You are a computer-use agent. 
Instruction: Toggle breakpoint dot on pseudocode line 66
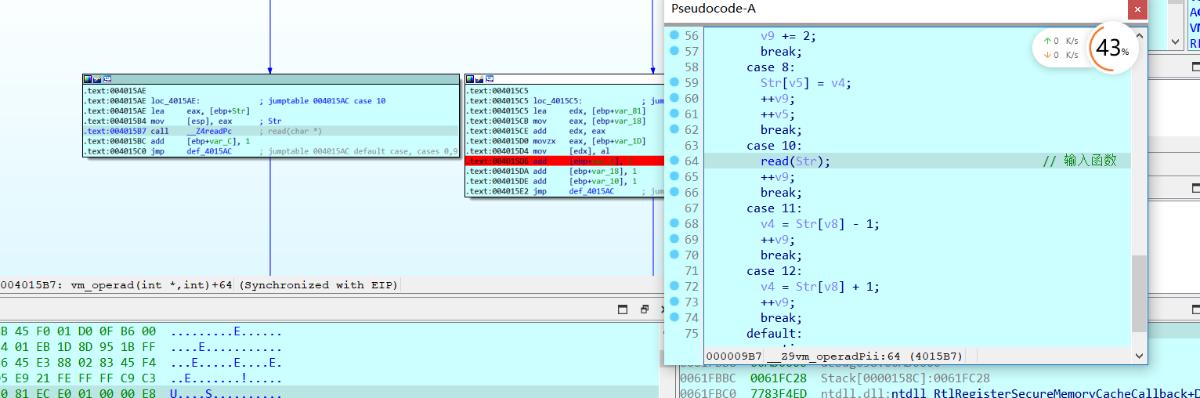click(675, 192)
